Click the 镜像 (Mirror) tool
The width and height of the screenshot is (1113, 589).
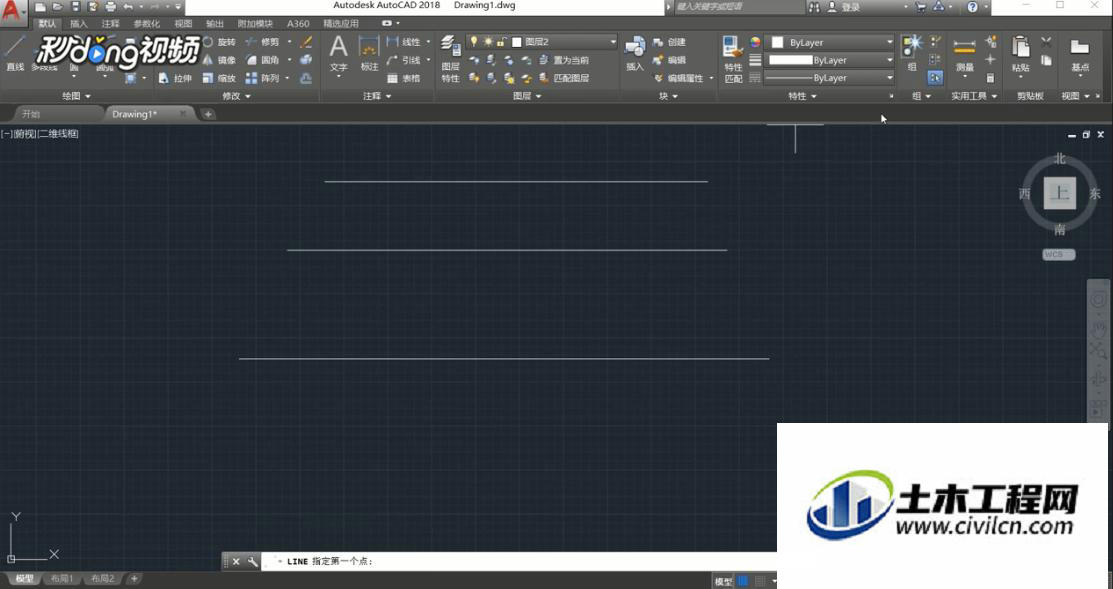click(x=219, y=60)
